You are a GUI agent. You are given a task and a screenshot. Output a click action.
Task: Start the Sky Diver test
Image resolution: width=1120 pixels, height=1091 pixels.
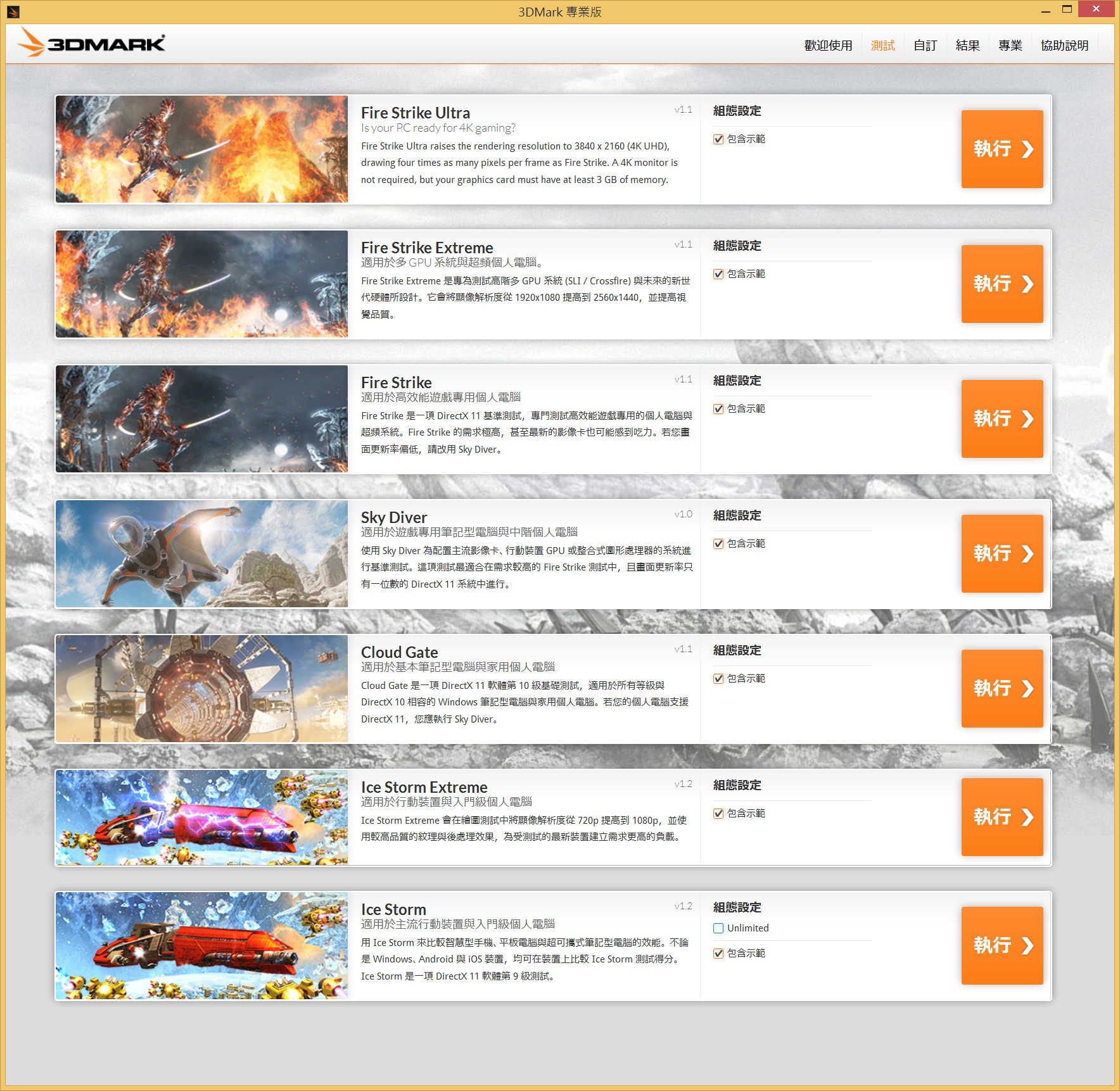[x=1002, y=553]
